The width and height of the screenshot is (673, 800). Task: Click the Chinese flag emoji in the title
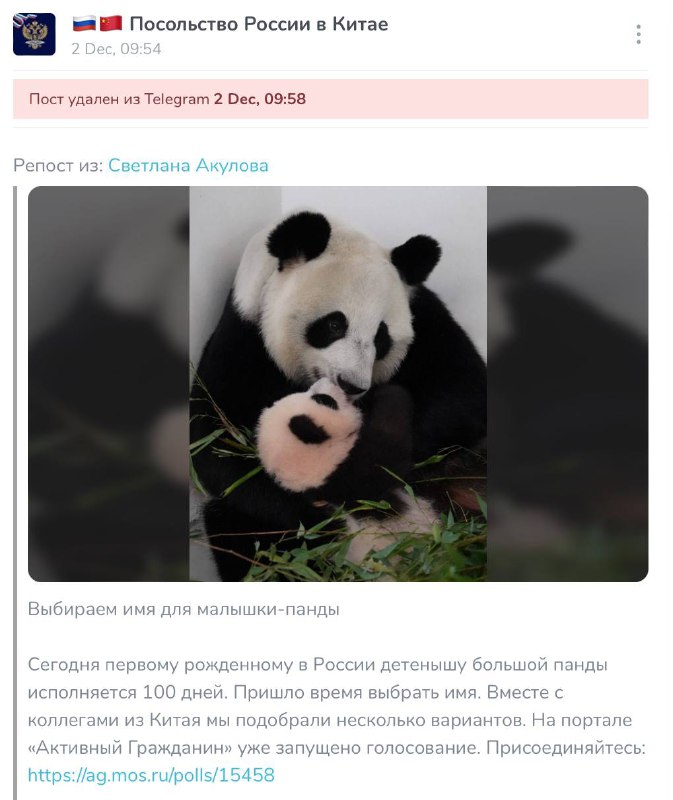point(111,23)
